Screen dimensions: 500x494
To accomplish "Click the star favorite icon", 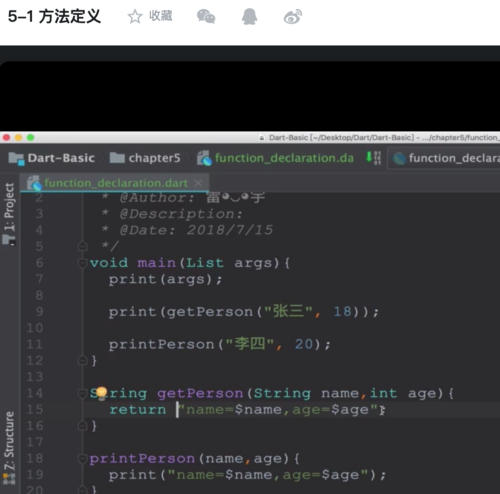I will pyautogui.click(x=135, y=17).
